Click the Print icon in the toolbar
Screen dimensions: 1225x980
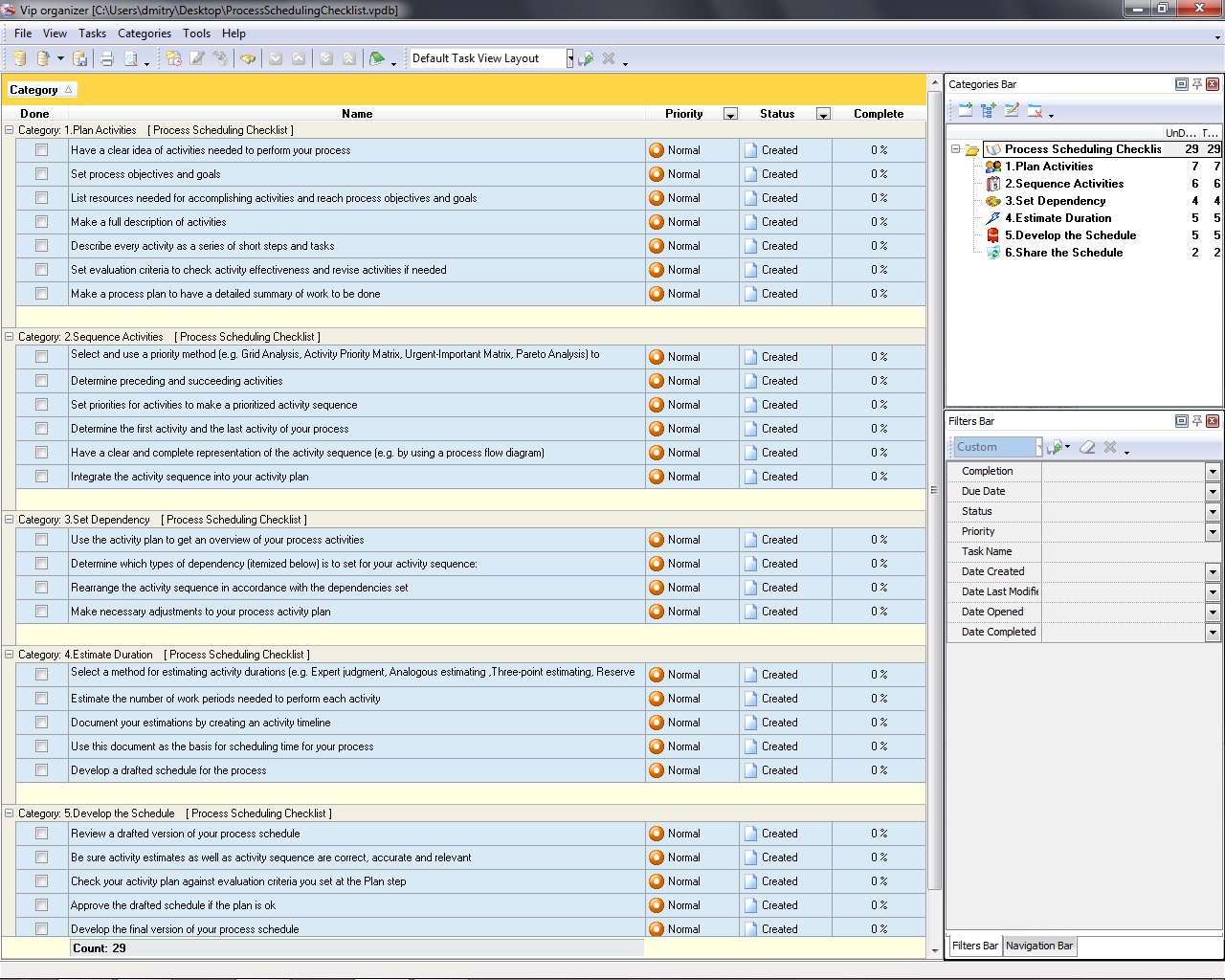click(x=107, y=58)
